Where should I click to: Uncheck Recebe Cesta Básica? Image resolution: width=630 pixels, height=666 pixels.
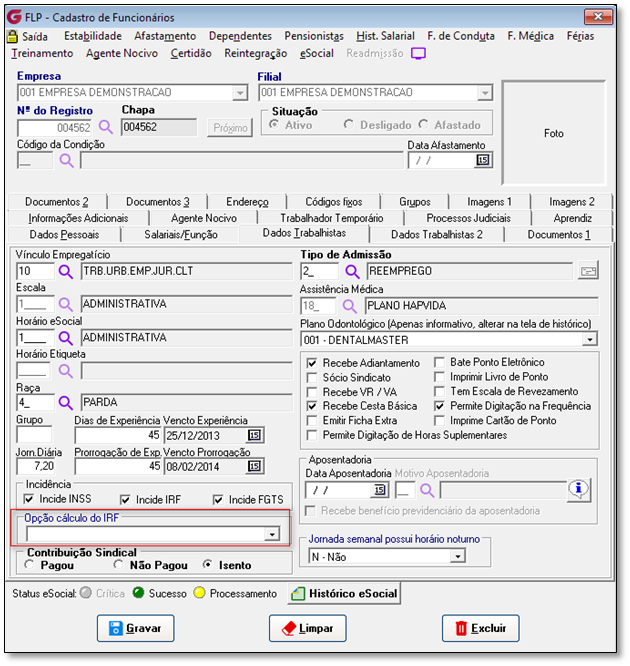(312, 406)
